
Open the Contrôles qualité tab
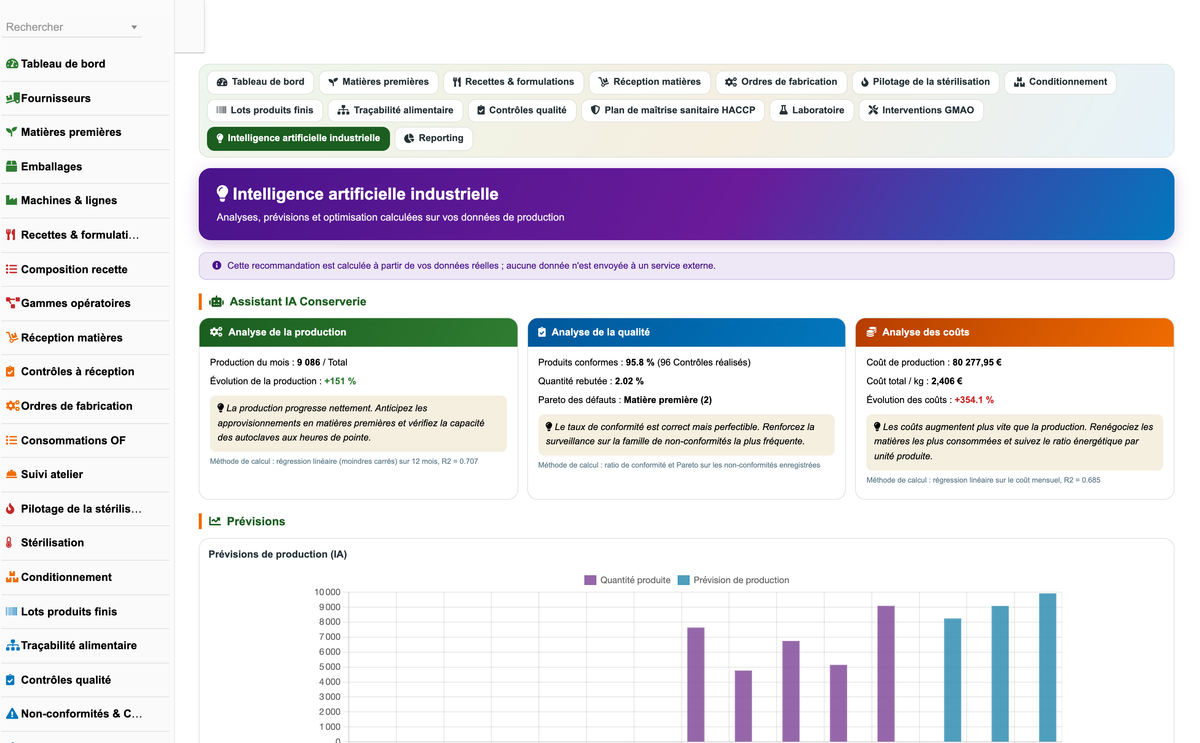[522, 110]
